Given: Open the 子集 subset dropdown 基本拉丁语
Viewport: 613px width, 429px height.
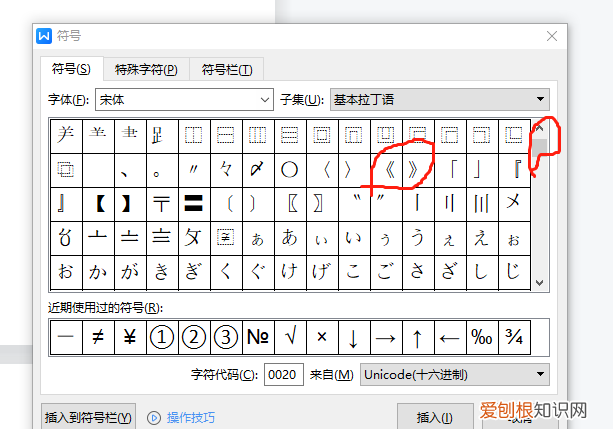Looking at the screenshot, I should point(440,99).
